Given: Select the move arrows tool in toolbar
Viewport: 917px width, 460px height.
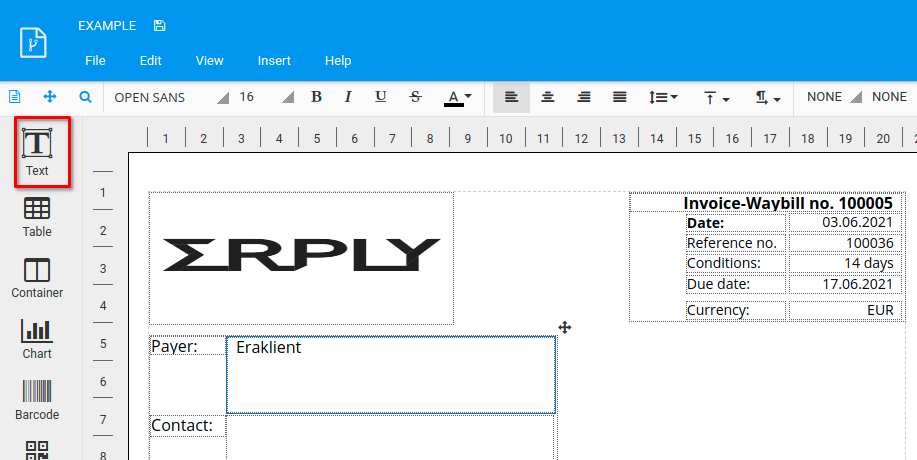Looking at the screenshot, I should pos(50,97).
